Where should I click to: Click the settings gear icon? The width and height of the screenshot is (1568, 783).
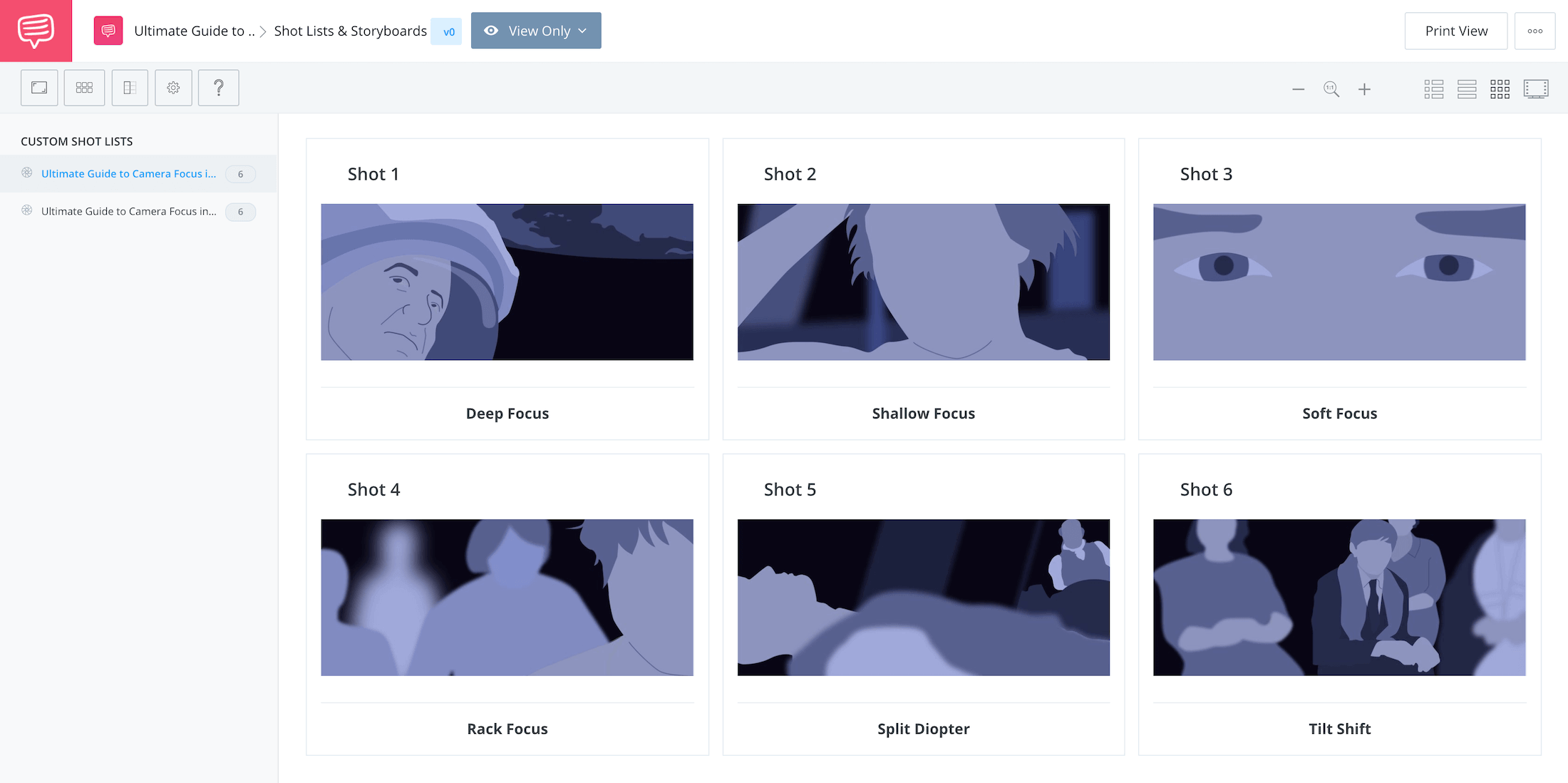pos(174,87)
